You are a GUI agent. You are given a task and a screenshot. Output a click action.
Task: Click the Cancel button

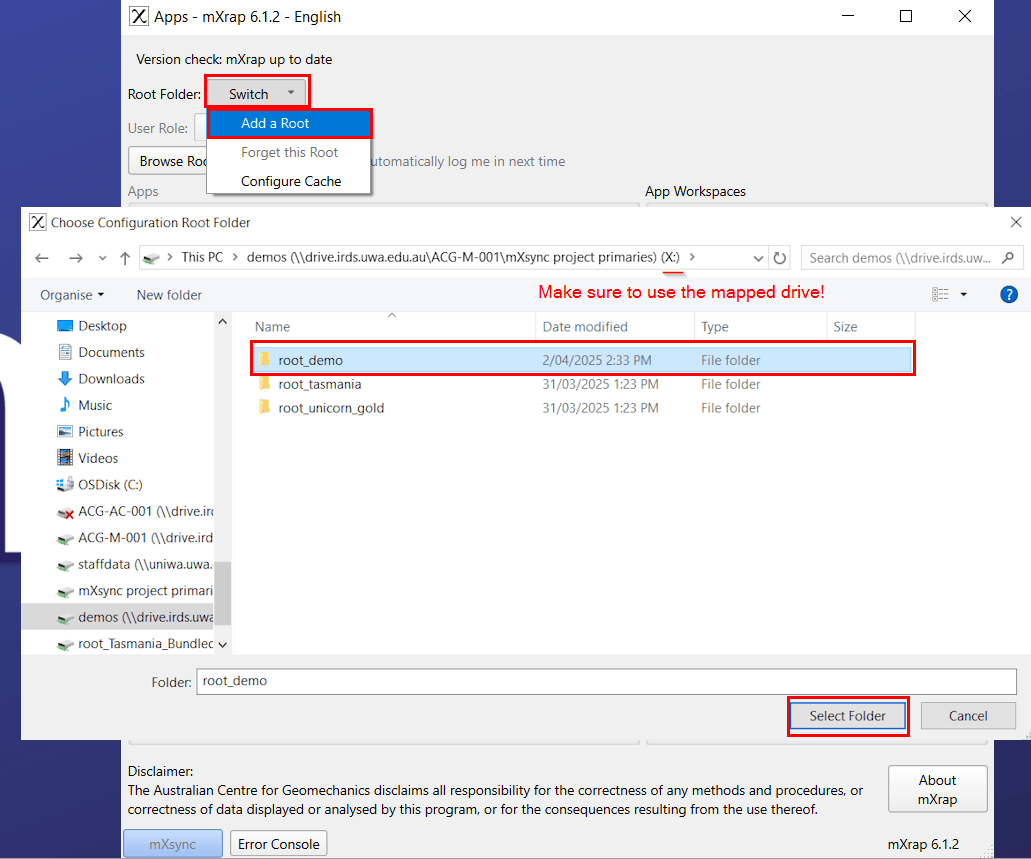tap(967, 716)
